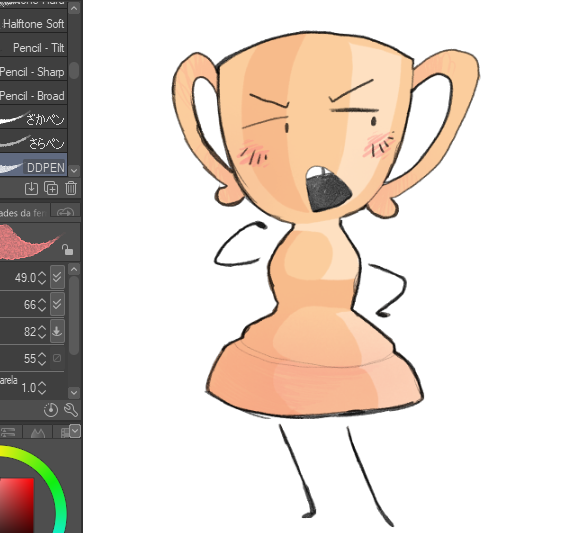Click the 82 value stepper arrows

tap(42, 331)
